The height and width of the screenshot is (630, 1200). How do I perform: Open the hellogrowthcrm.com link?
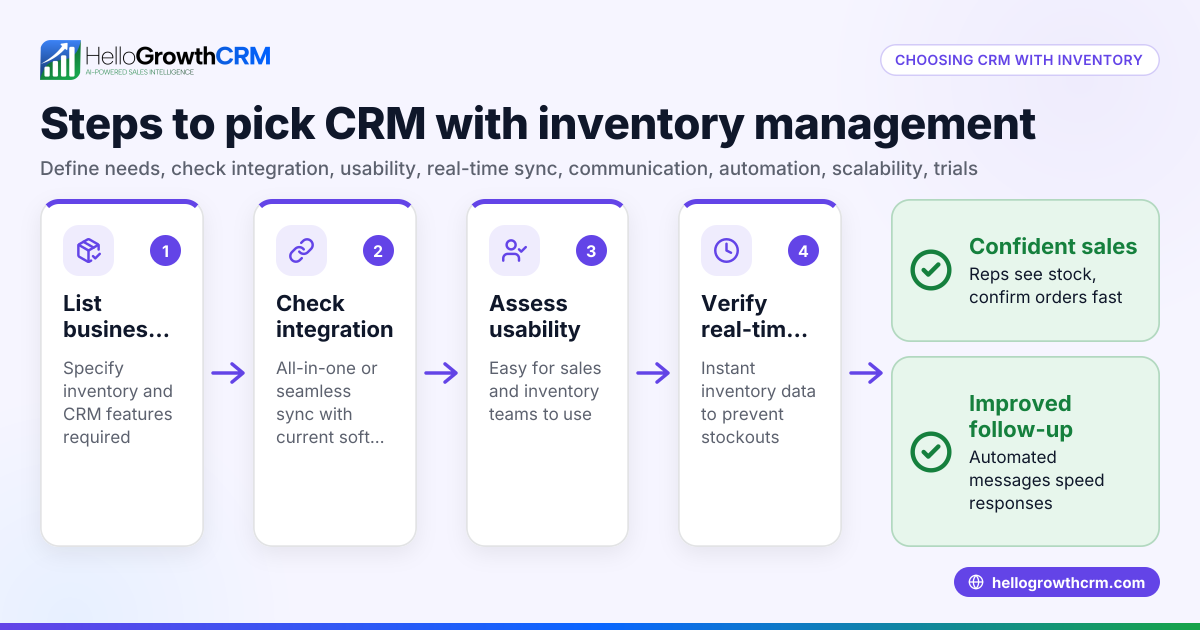point(1057,582)
